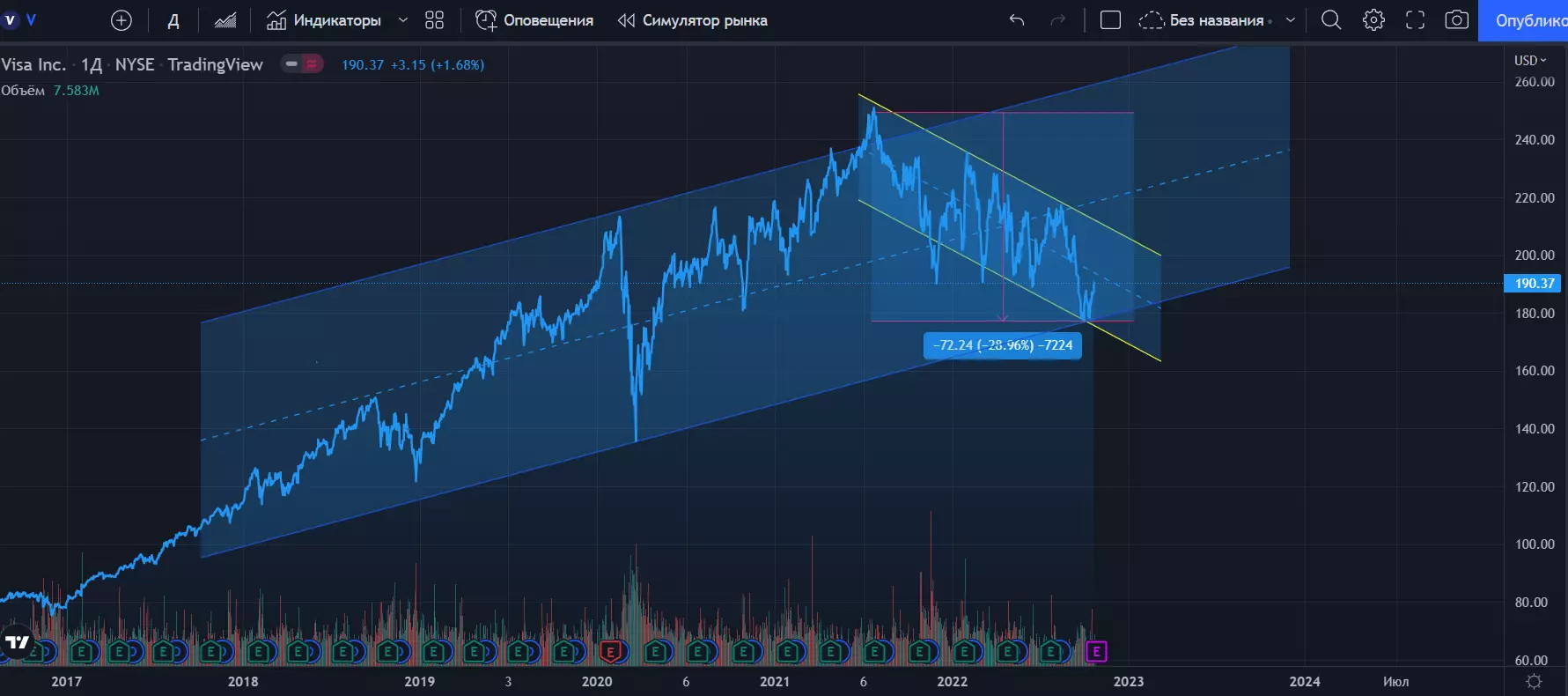Click the red earnings E marker near 2020
The image size is (1568, 696).
(610, 652)
